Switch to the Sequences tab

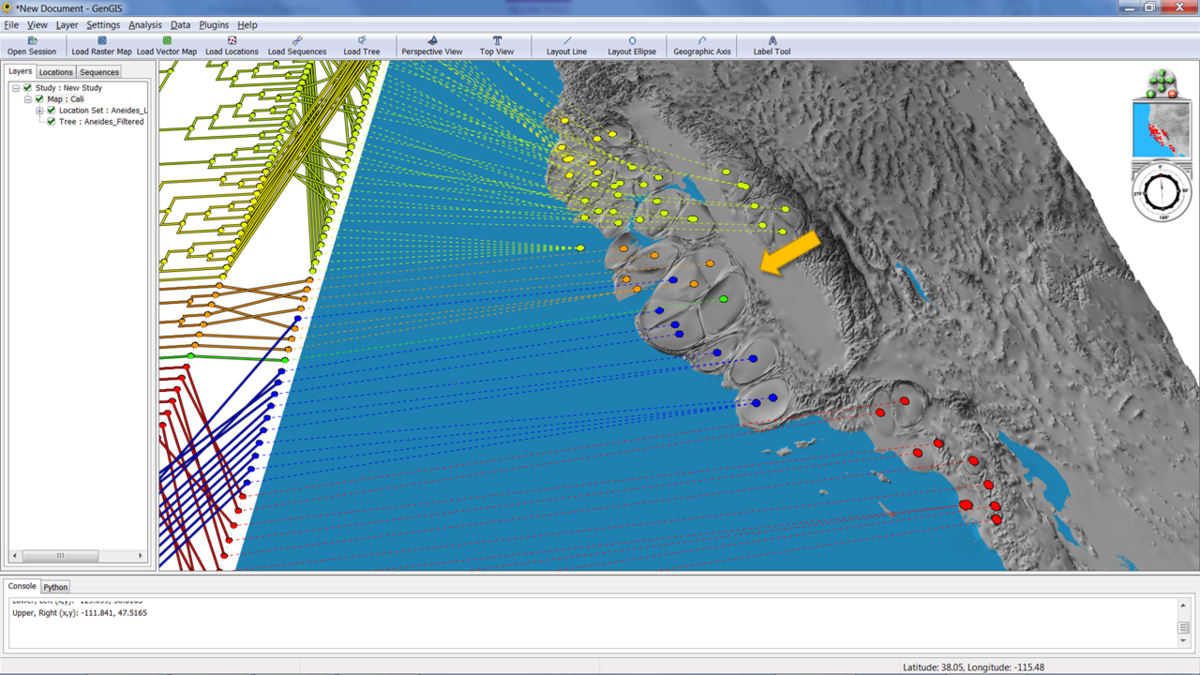(x=99, y=72)
